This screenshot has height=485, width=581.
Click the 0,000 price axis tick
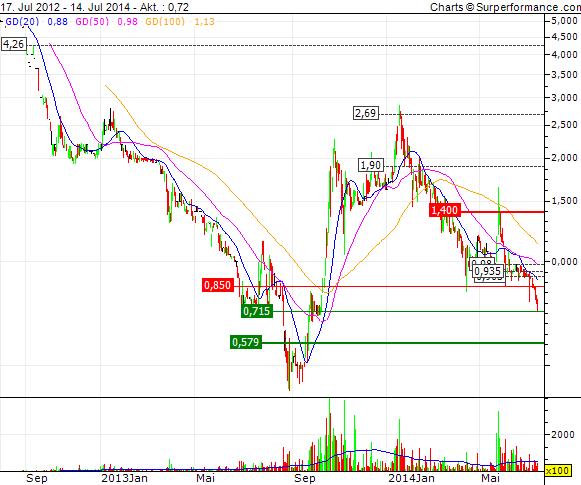click(x=564, y=262)
